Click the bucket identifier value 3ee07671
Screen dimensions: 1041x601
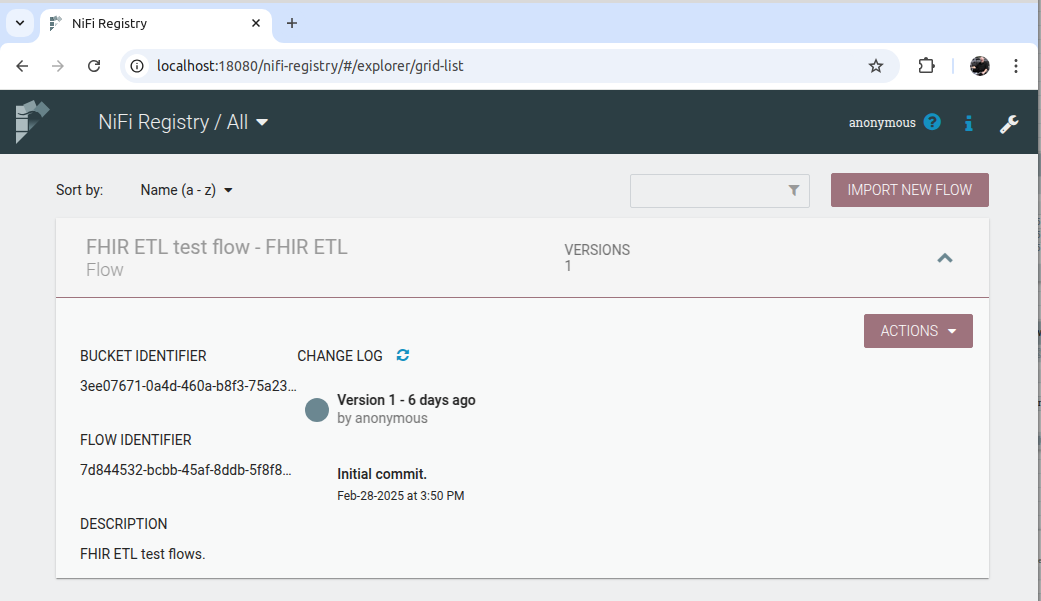coord(188,386)
